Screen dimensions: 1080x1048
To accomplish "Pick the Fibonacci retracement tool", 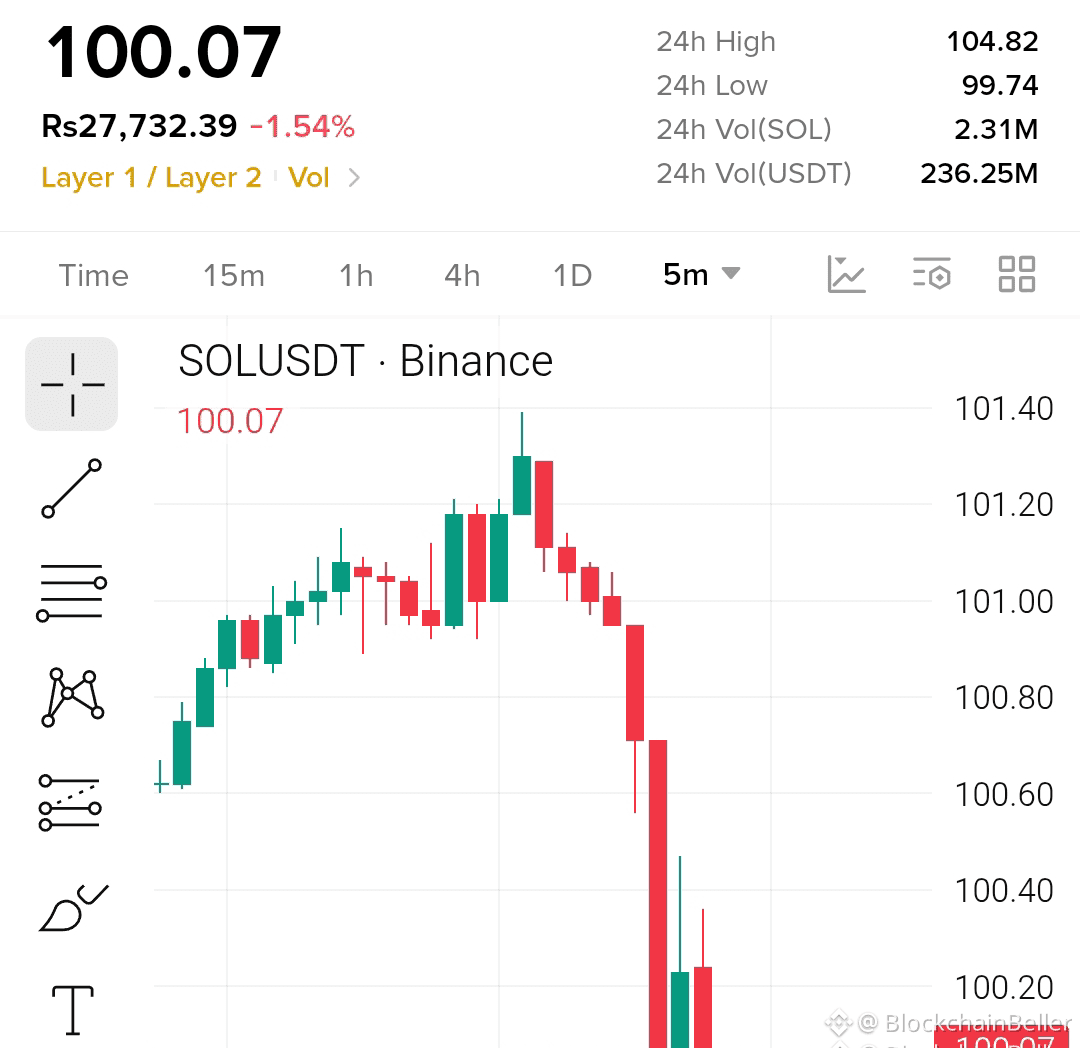I will tap(70, 802).
